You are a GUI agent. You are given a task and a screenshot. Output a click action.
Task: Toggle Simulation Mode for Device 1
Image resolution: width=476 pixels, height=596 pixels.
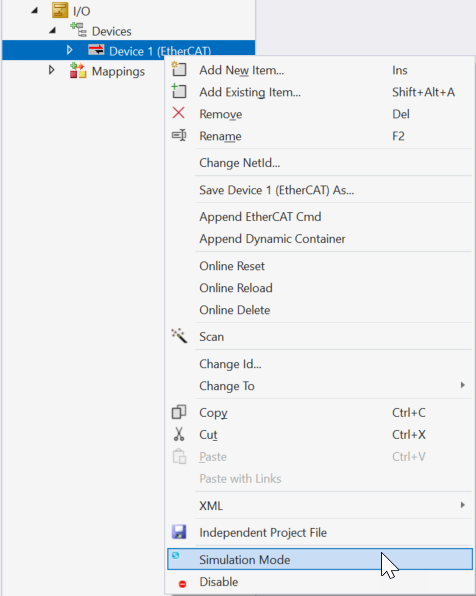click(320, 559)
